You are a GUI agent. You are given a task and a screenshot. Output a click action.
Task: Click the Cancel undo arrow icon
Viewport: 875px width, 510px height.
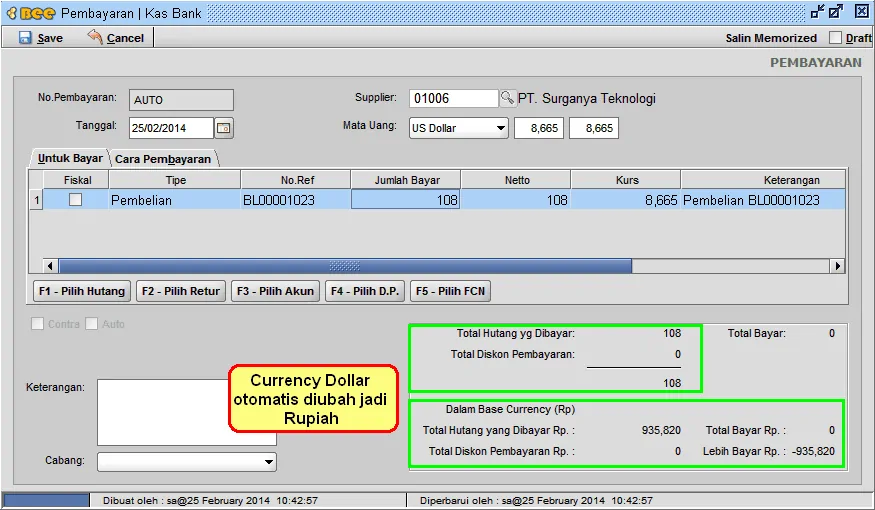pyautogui.click(x=95, y=37)
